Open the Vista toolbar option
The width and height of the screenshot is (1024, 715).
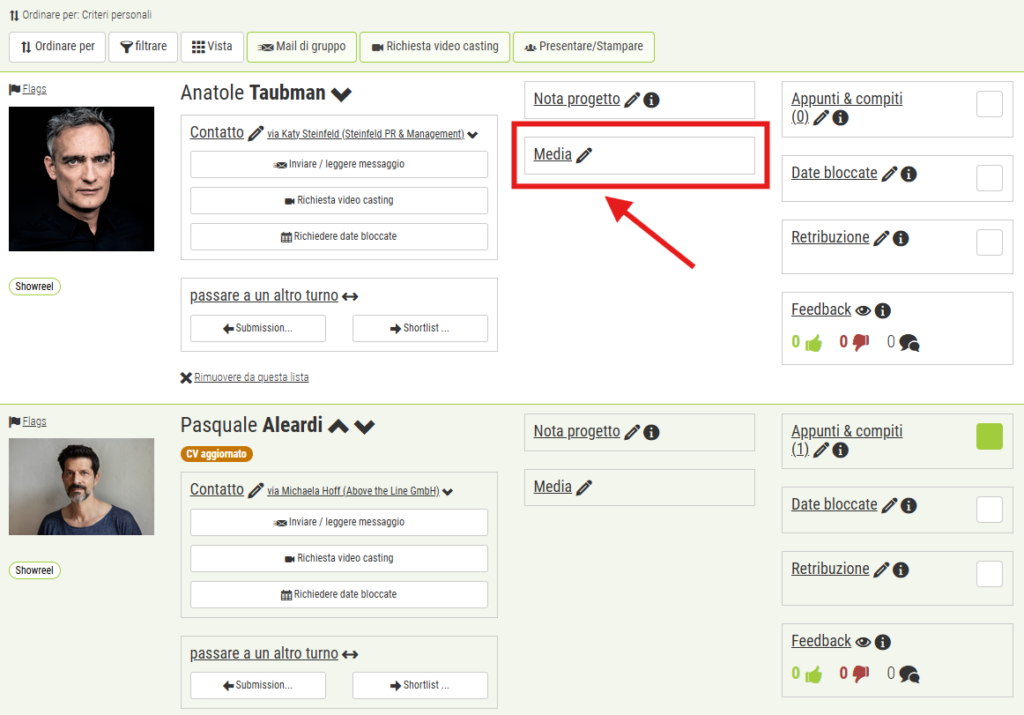(211, 46)
